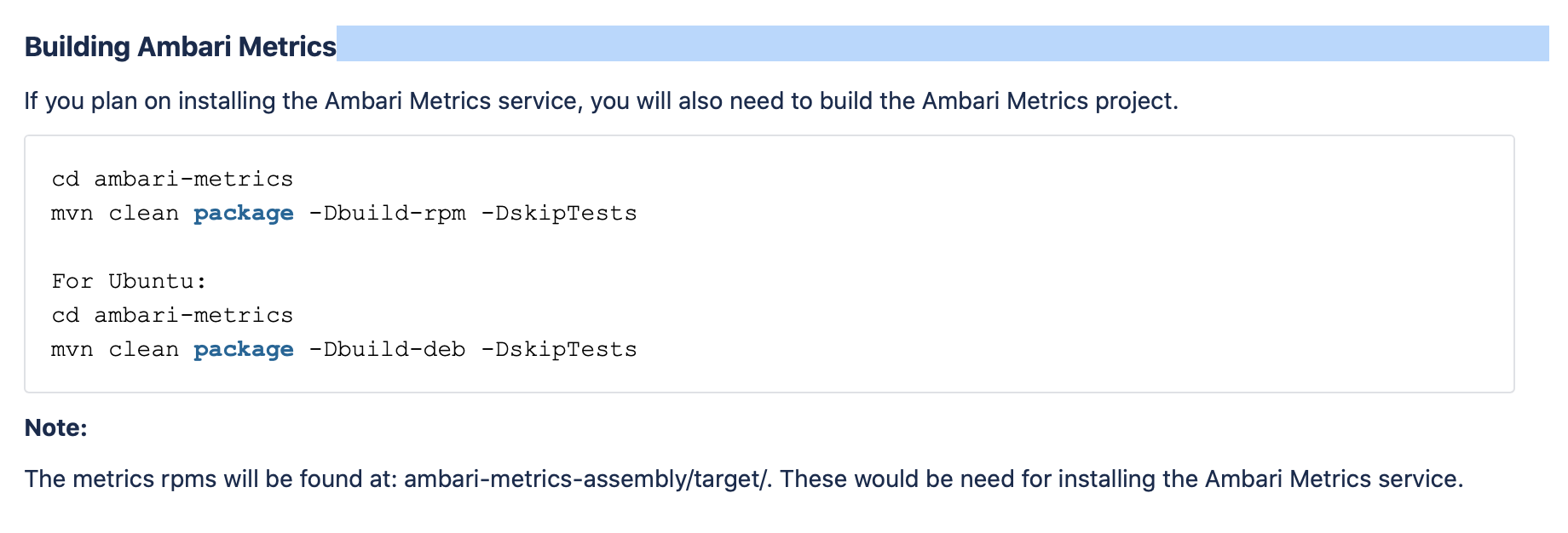Click "-DskipTests" in the deb build command
This screenshot has height=533, width=1568.
(559, 350)
